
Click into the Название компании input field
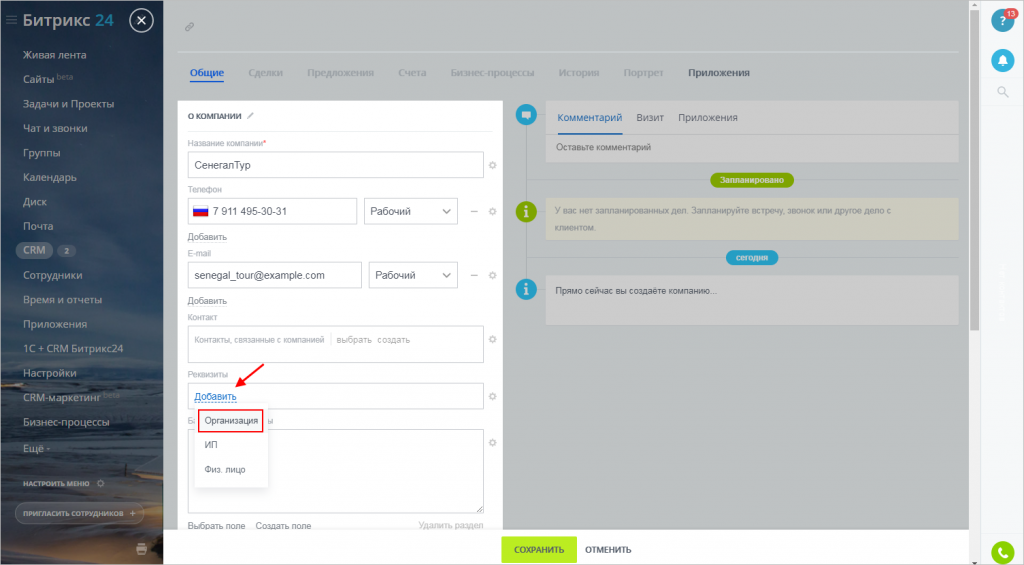point(335,165)
